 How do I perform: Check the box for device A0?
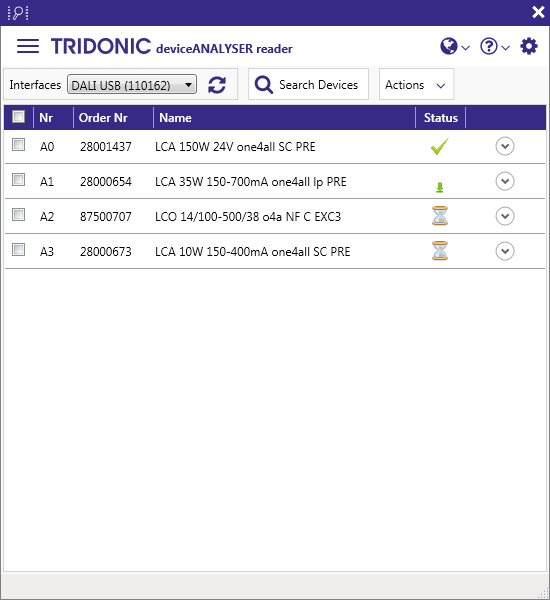point(18,145)
